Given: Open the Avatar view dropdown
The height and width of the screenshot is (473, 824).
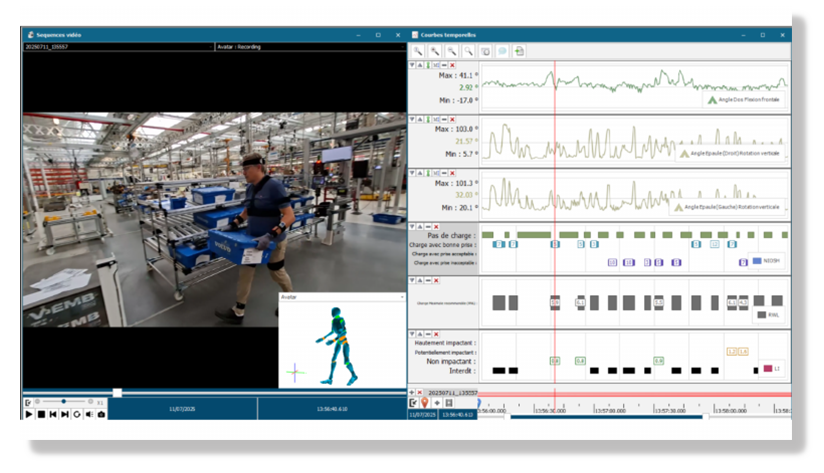Looking at the screenshot, I should (x=400, y=297).
